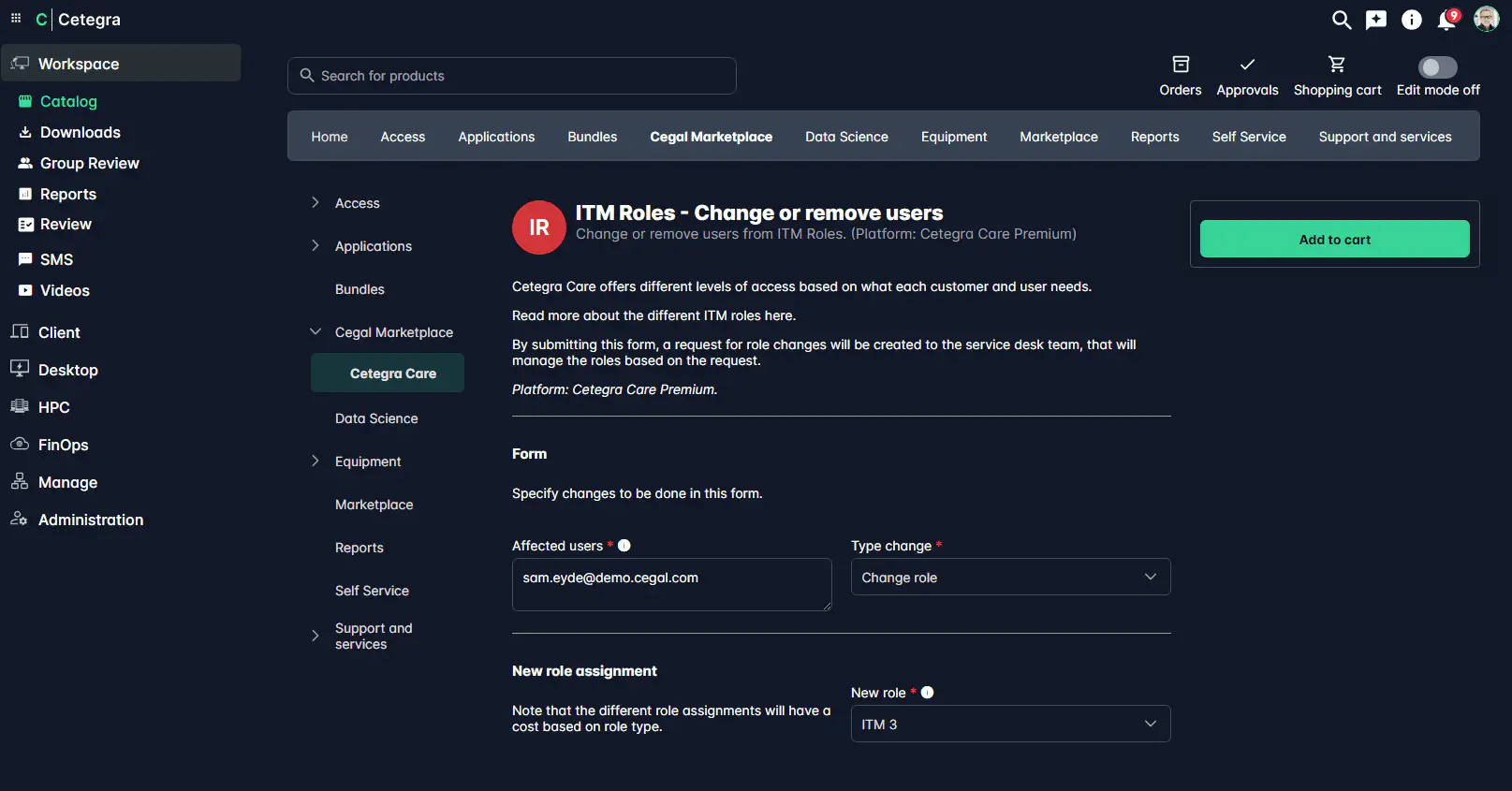Open the New role dropdown
Screen dimensions: 1512x791
click(x=1010, y=725)
